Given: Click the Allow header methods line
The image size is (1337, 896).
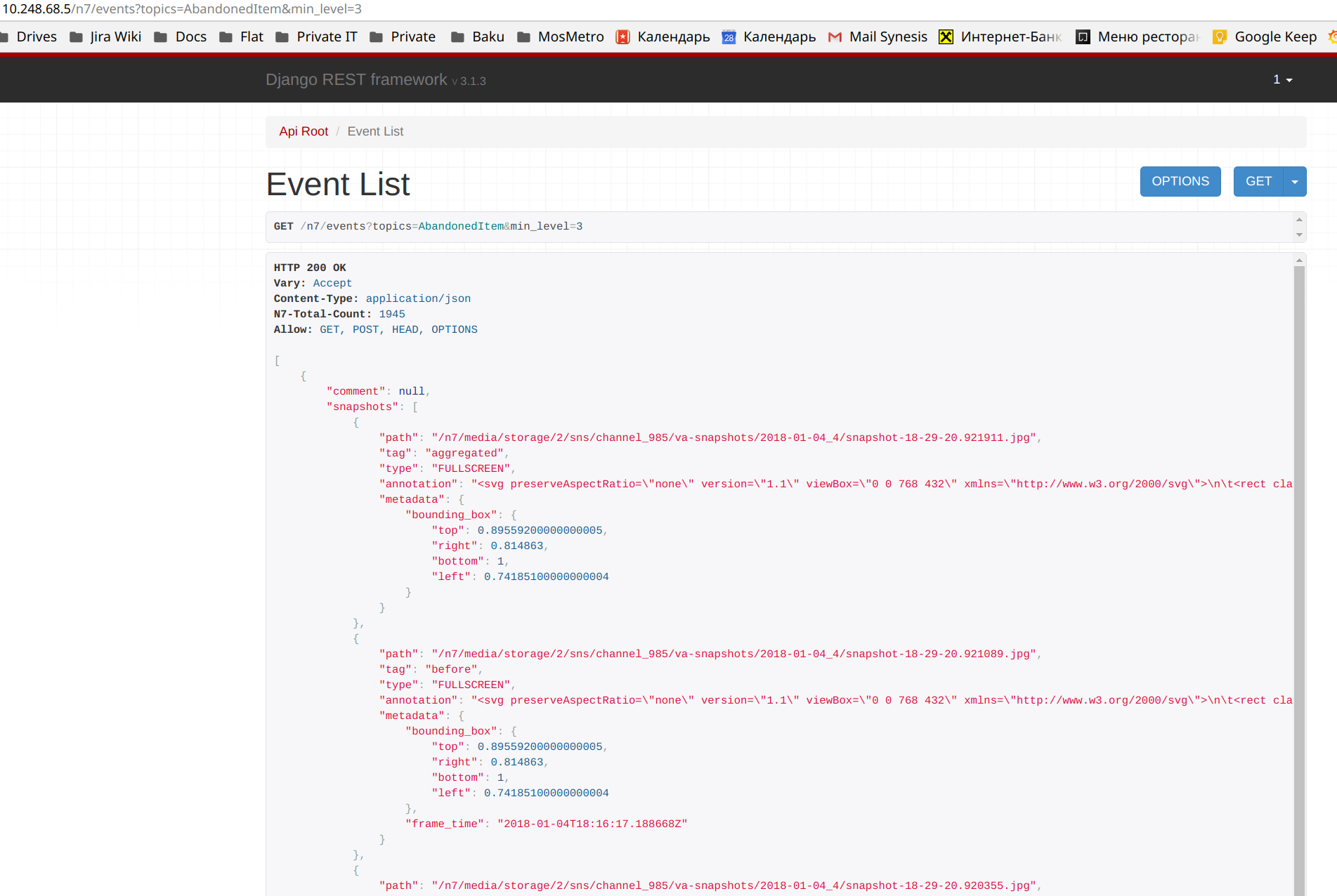Looking at the screenshot, I should coord(375,329).
